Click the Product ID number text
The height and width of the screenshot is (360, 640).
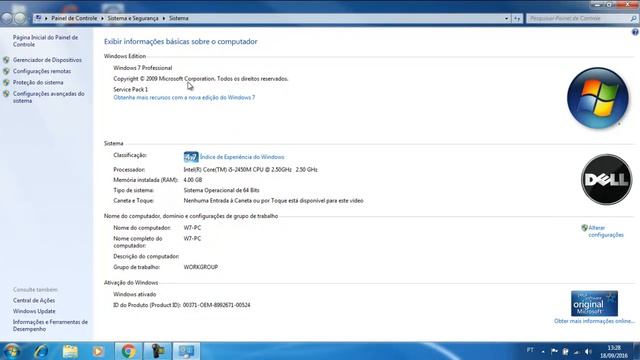point(216,305)
